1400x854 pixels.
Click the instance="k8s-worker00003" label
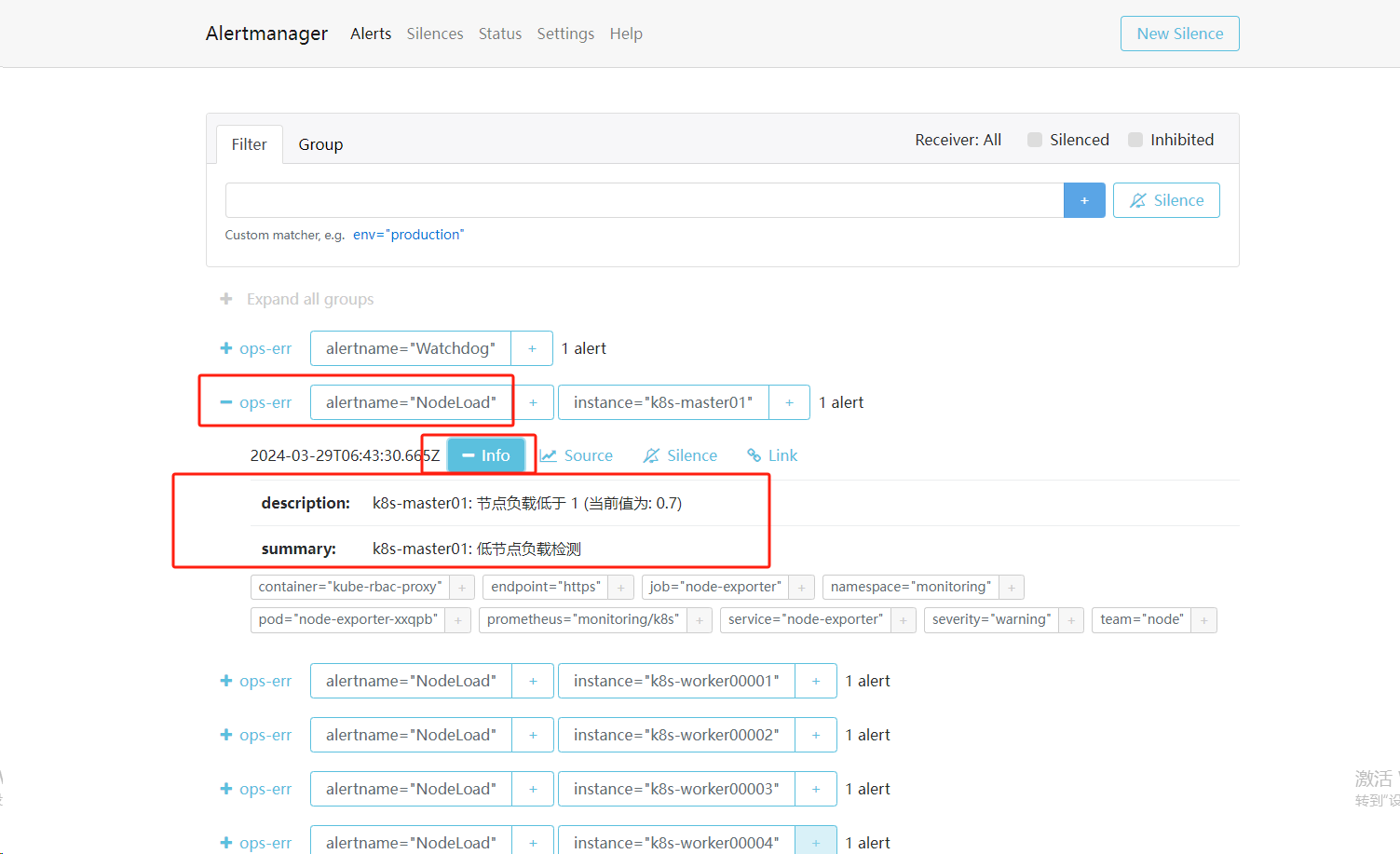click(676, 789)
